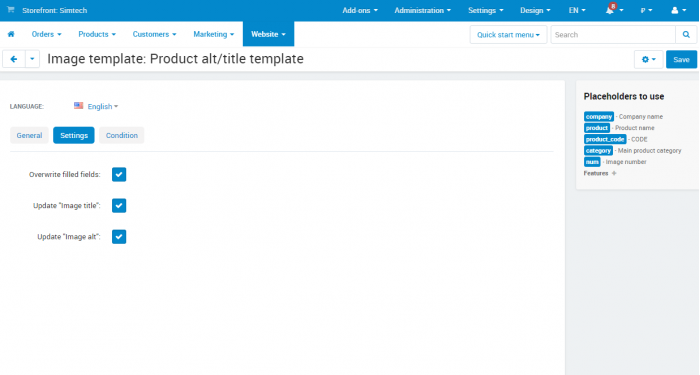This screenshot has width=700, height=375.
Task: Open the user account icon menu
Action: 679,10
